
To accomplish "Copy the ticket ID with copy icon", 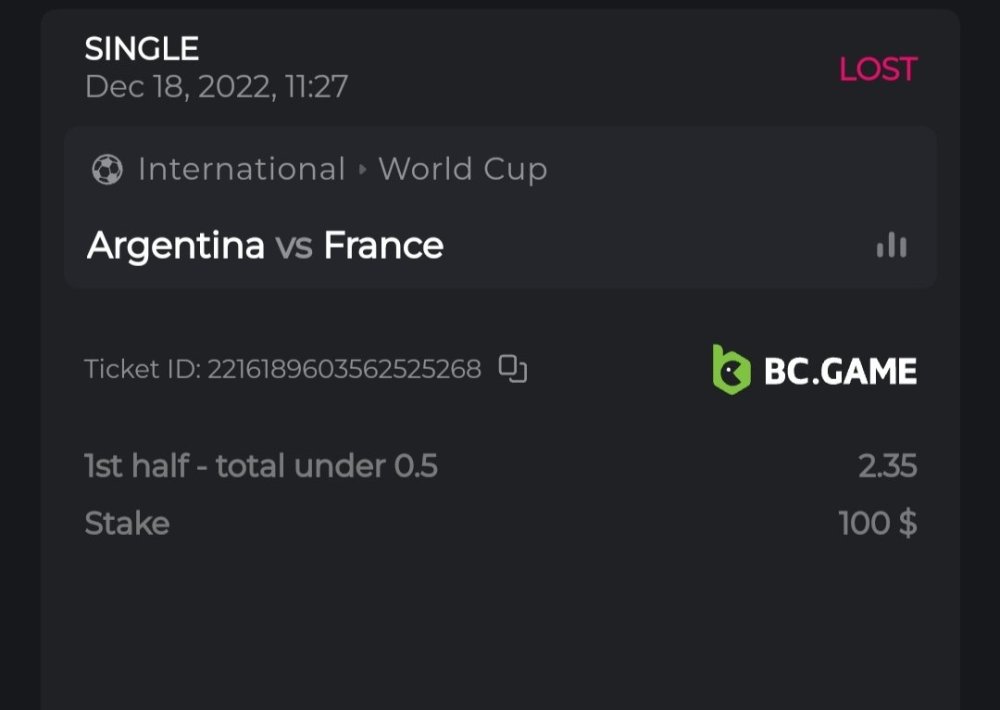I will tap(513, 369).
